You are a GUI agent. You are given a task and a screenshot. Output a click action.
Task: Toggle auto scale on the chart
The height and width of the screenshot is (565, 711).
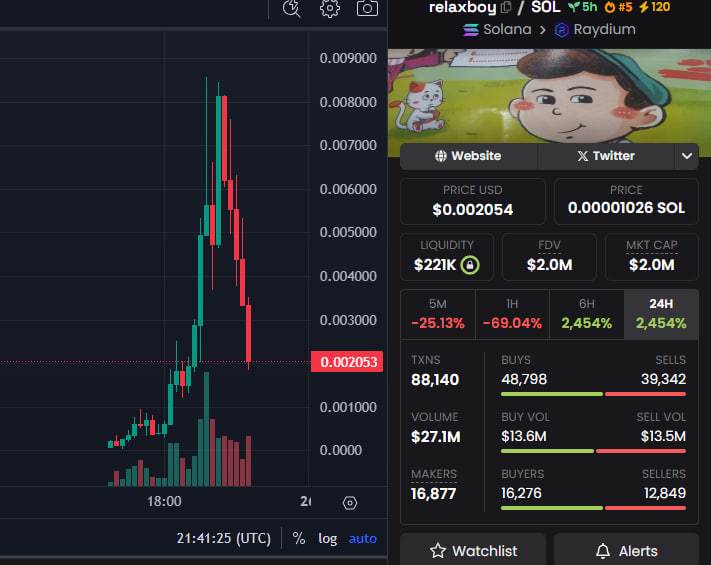(x=363, y=538)
